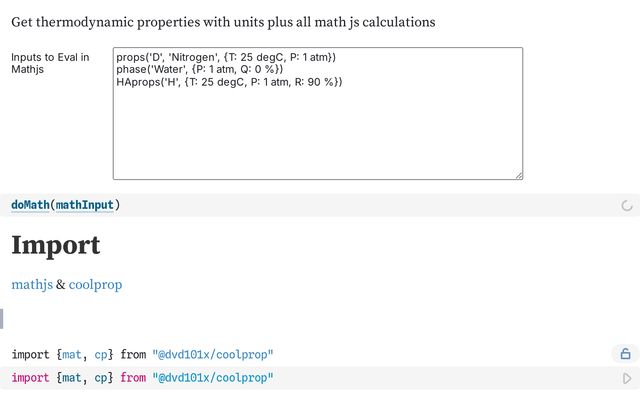Click the "Import" heading
The image size is (640, 400).
coord(56,245)
